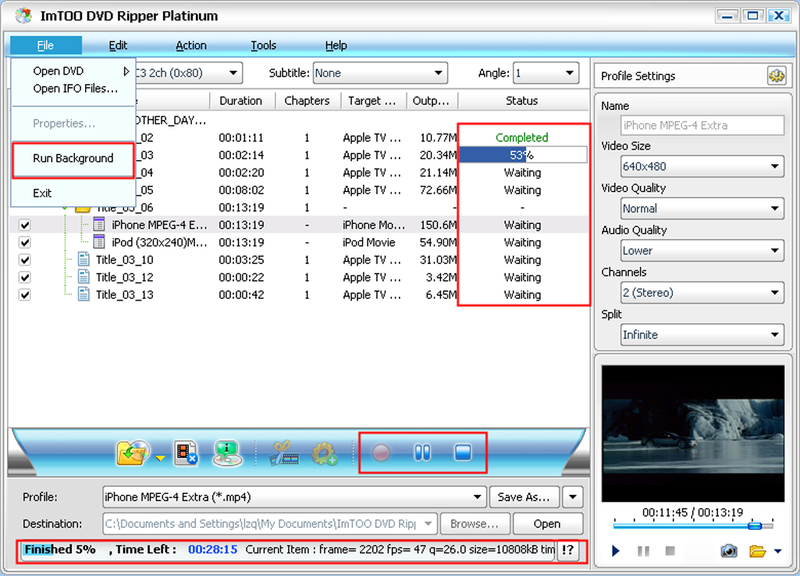Open the File menu

point(45,45)
